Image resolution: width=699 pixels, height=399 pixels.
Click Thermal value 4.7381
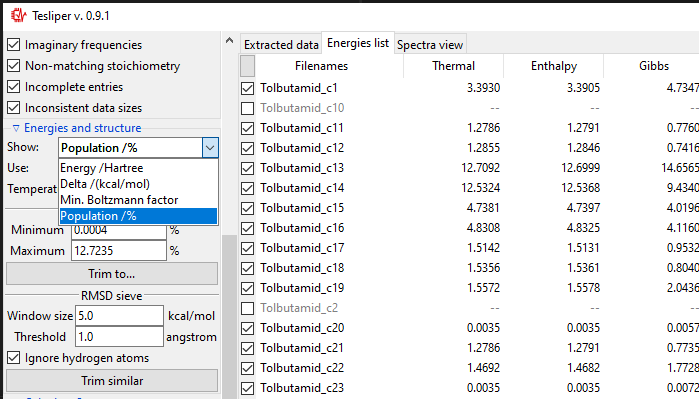pyautogui.click(x=483, y=208)
